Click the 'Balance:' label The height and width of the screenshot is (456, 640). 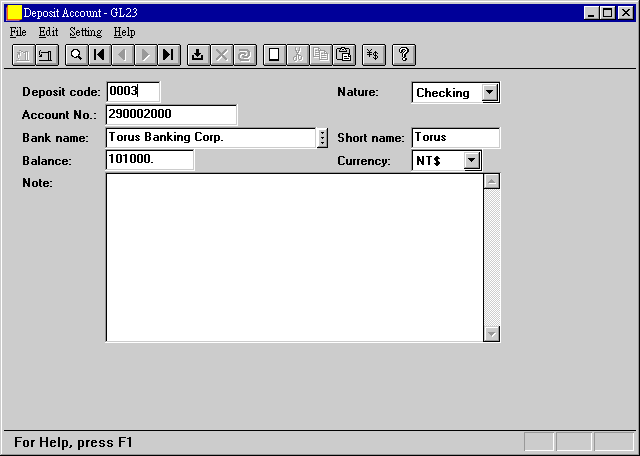[x=47, y=161]
